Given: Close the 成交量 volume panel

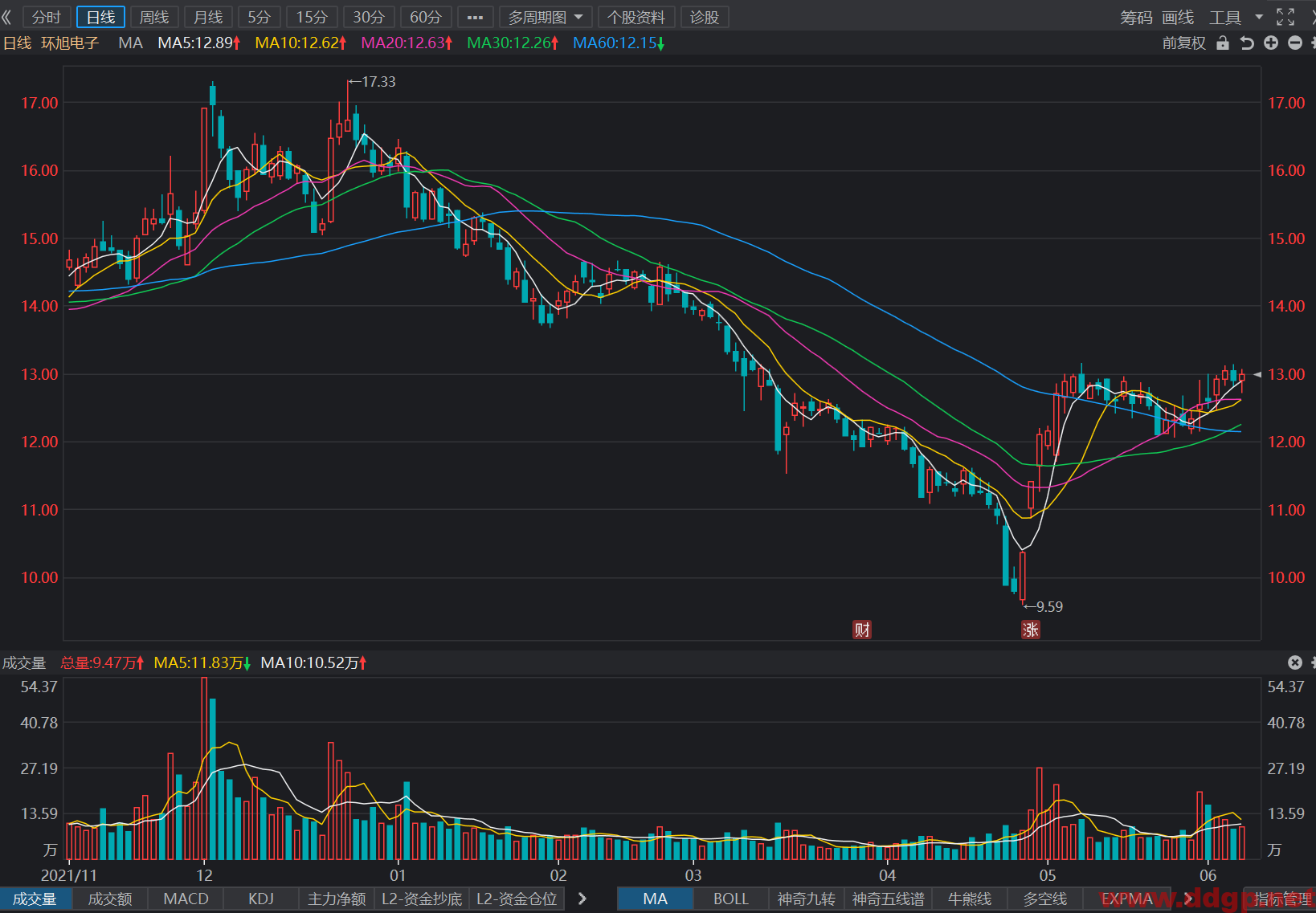Looking at the screenshot, I should (1295, 662).
